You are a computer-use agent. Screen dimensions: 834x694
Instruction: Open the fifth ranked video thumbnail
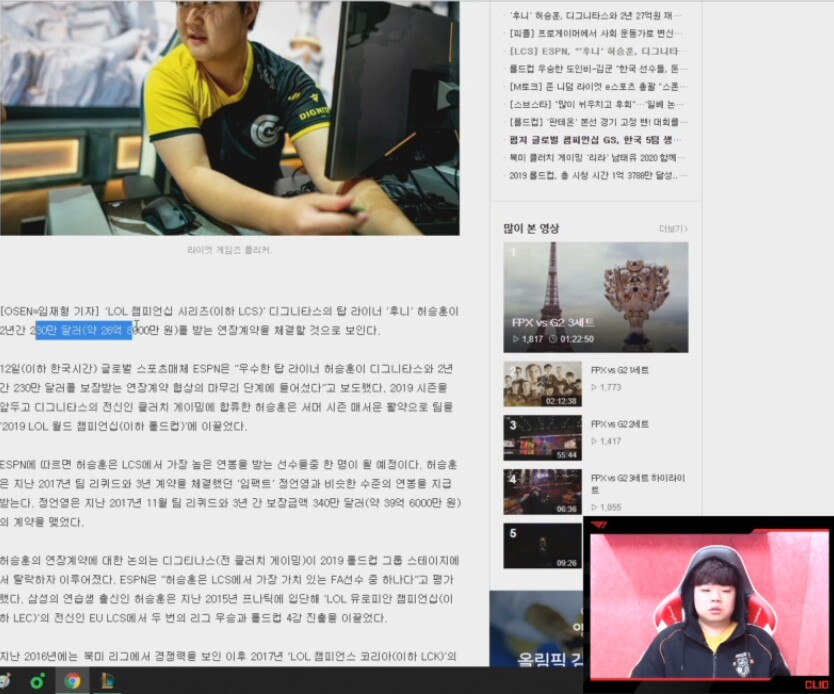542,546
